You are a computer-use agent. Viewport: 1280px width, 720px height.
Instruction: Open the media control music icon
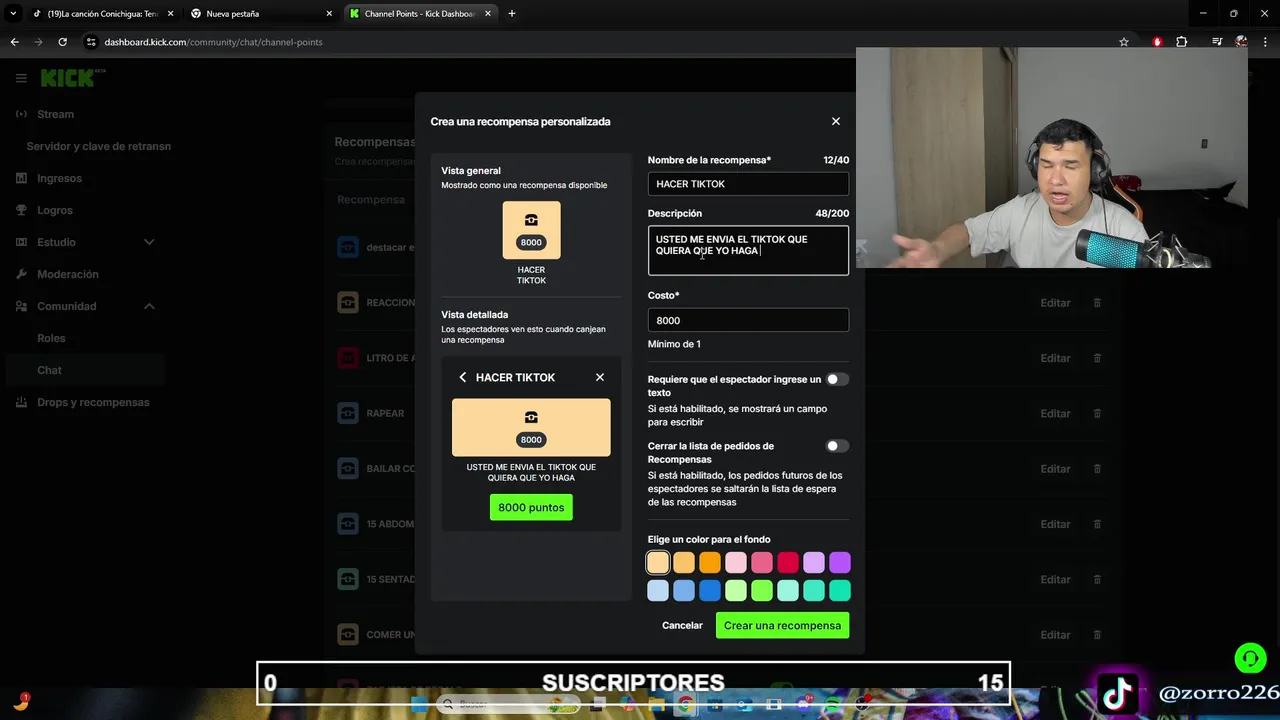[x=1217, y=42]
